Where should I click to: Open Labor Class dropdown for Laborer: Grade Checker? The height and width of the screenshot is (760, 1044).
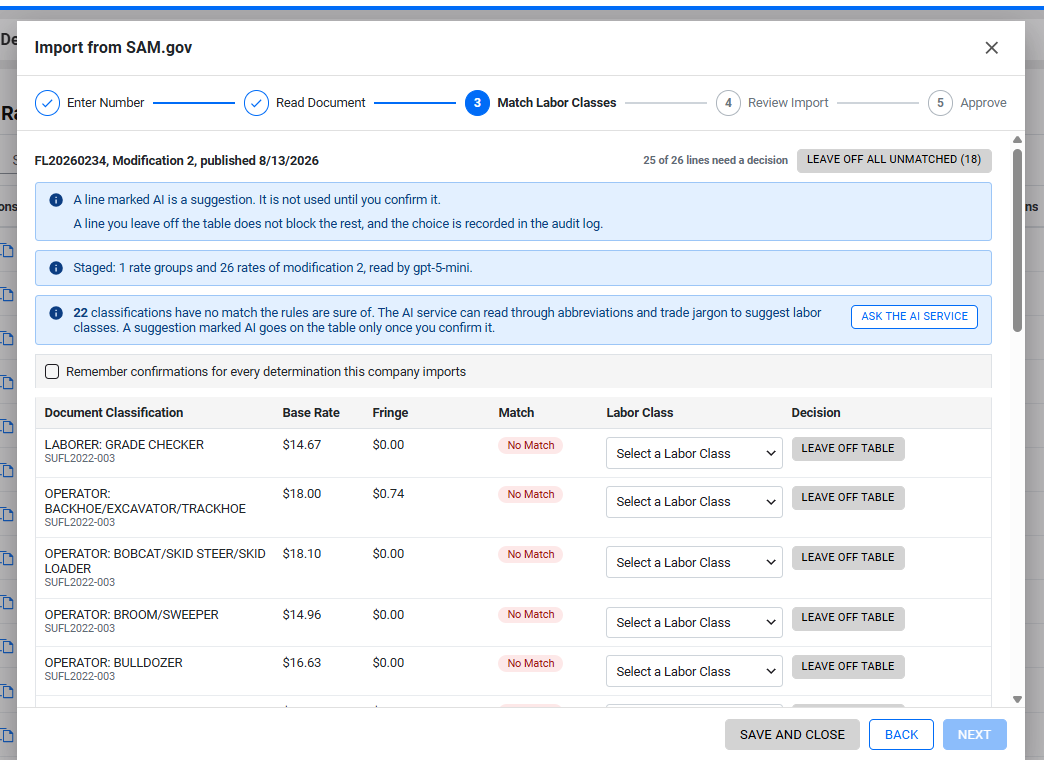coord(694,454)
